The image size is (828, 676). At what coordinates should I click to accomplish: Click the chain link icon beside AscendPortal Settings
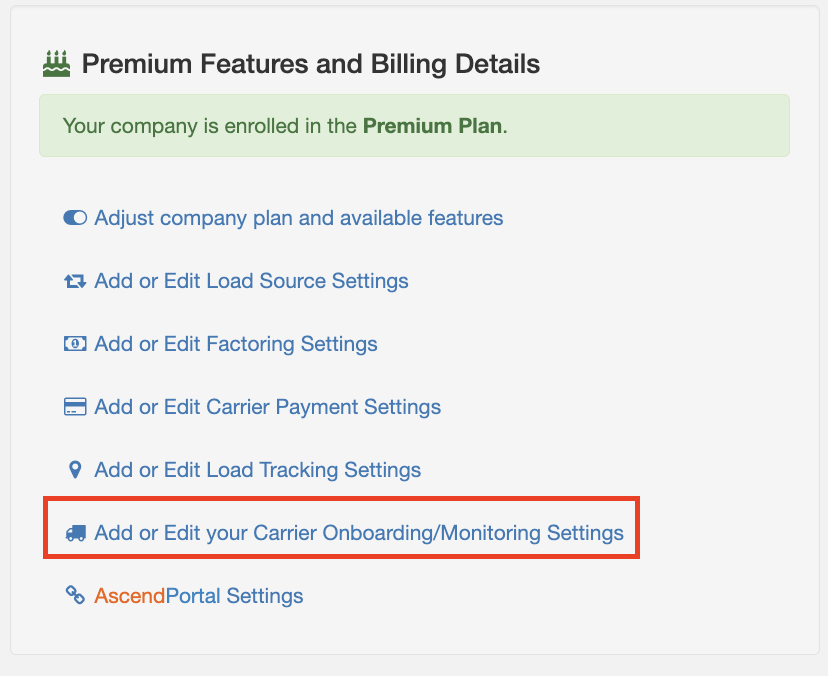point(75,595)
